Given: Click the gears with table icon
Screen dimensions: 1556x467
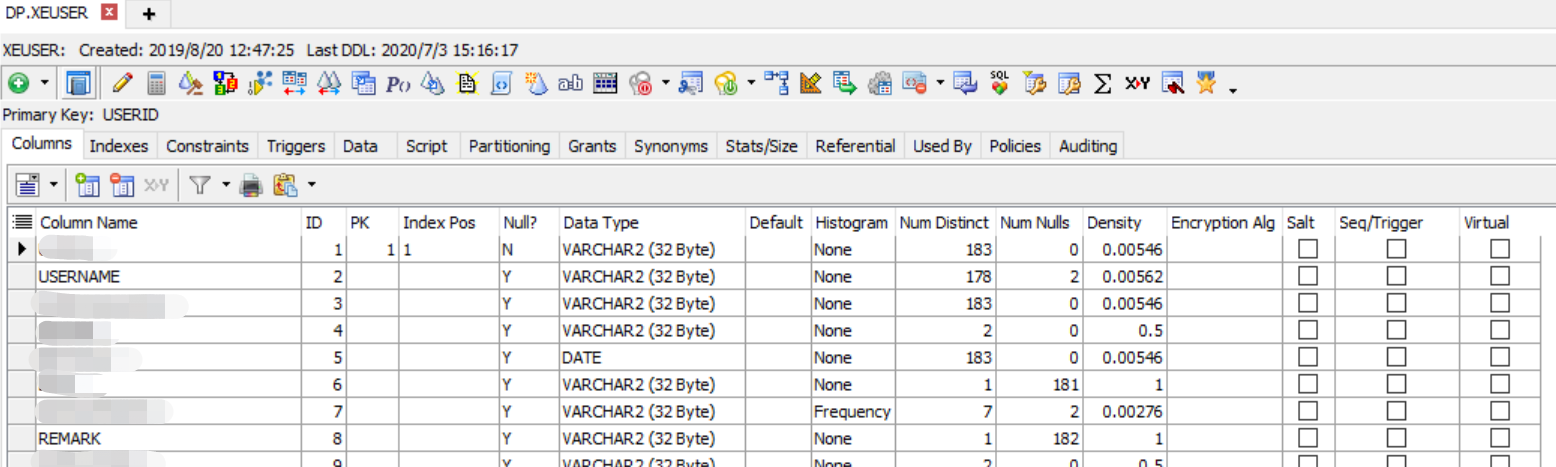Looking at the screenshot, I should coord(879,84).
